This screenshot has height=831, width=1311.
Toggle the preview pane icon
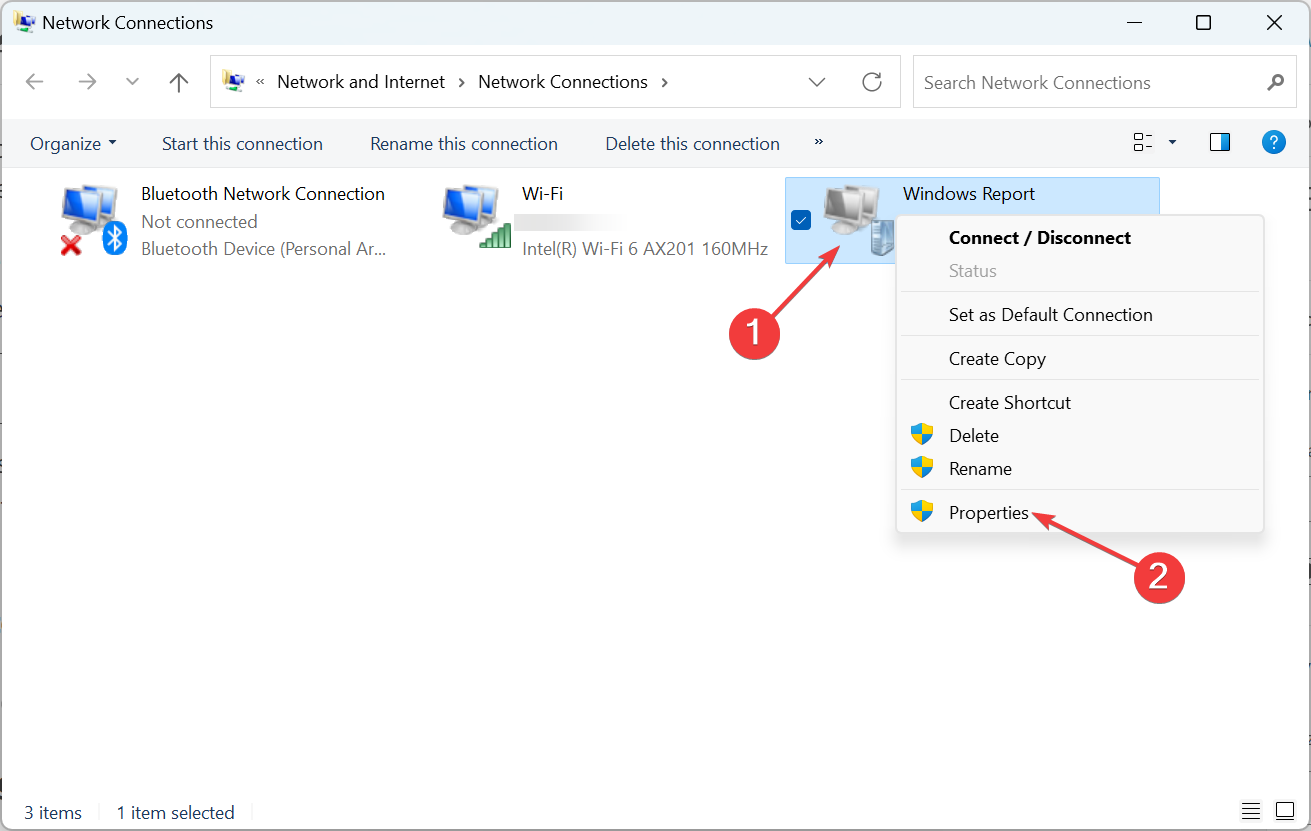pos(1219,143)
